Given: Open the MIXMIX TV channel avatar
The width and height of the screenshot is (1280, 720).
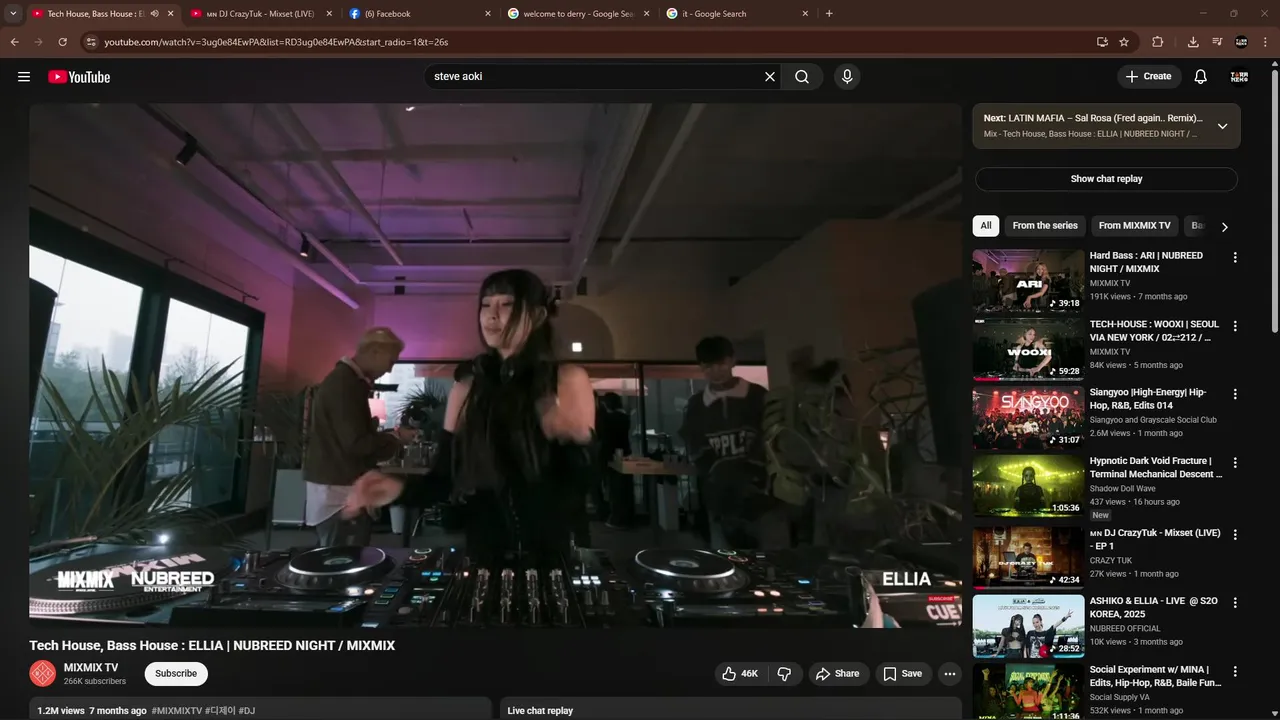Looking at the screenshot, I should click(x=42, y=673).
